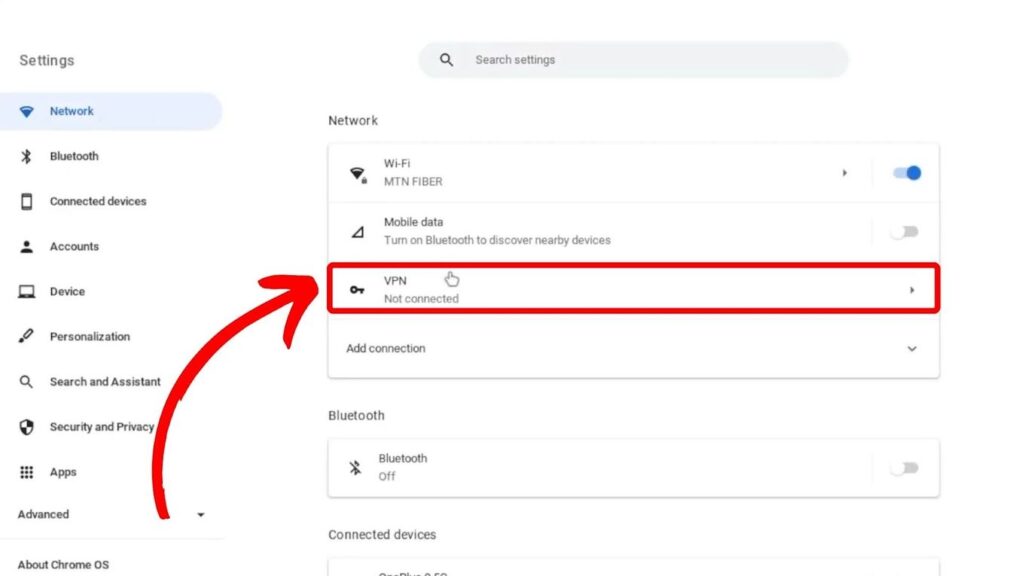Click the Add connection label
Screen dimensions: 1024x576
coord(385,349)
